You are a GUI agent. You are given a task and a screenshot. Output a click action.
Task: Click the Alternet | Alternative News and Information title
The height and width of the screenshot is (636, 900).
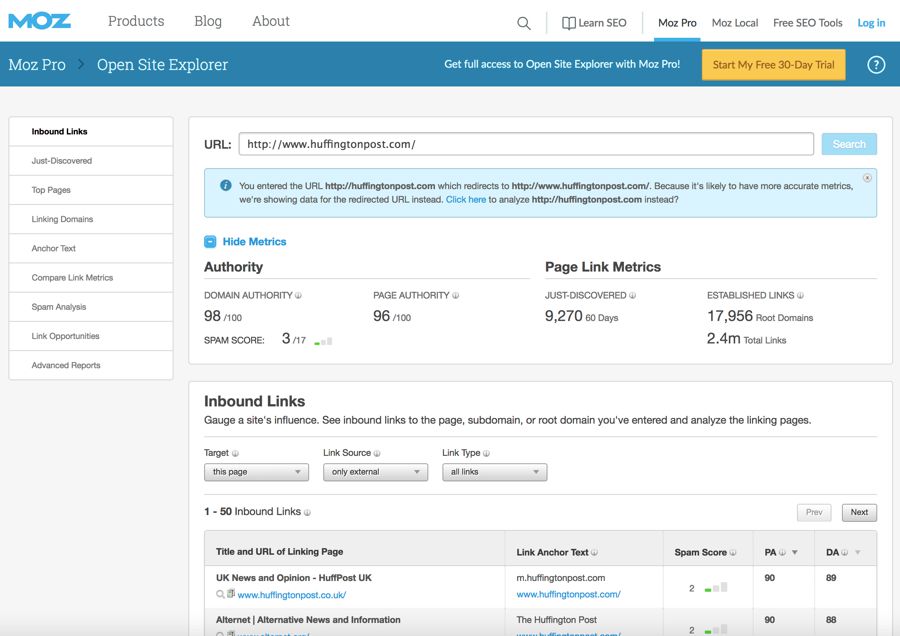308,620
